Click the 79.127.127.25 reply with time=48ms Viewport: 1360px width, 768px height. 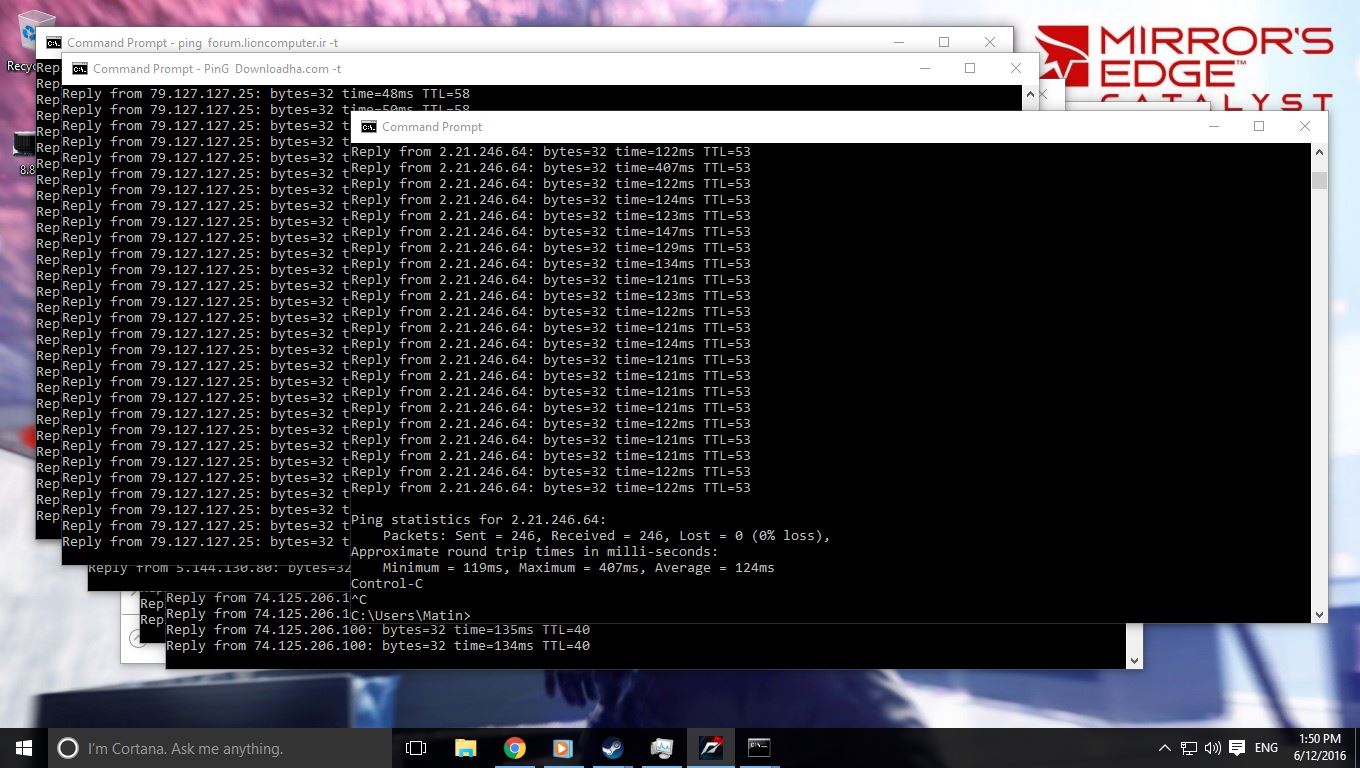coord(266,94)
